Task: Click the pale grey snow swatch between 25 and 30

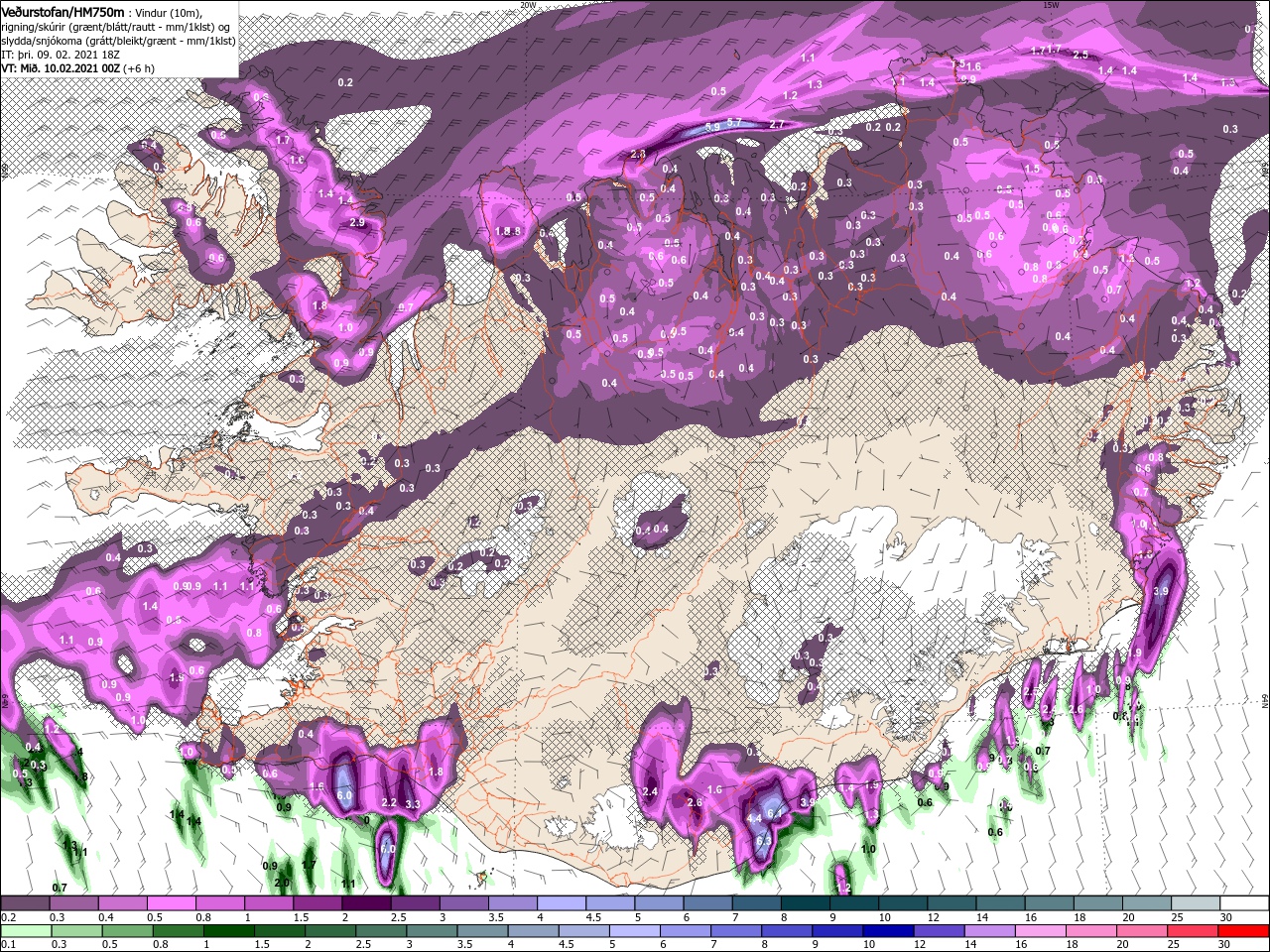Action: 1196,902
